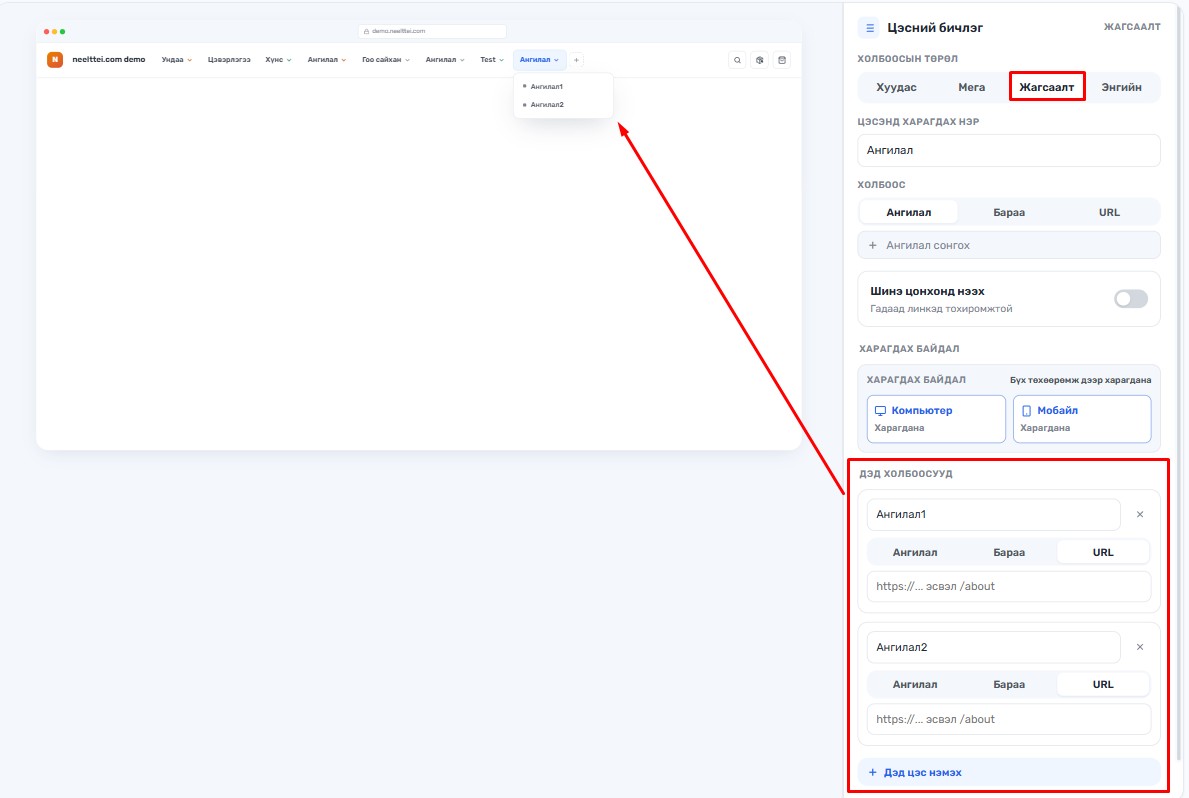Toggle Компьютер visibility card
1189x798 pixels.
click(x=936, y=419)
